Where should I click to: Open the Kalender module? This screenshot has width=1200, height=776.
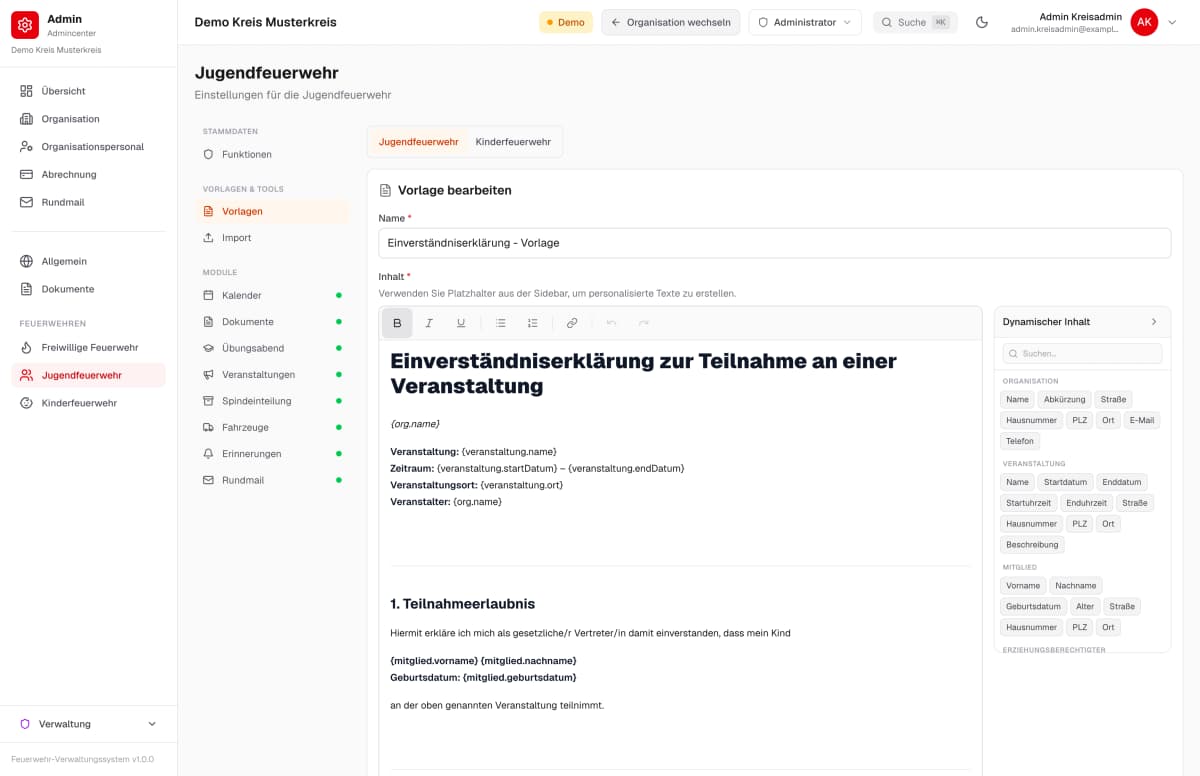coord(272,295)
